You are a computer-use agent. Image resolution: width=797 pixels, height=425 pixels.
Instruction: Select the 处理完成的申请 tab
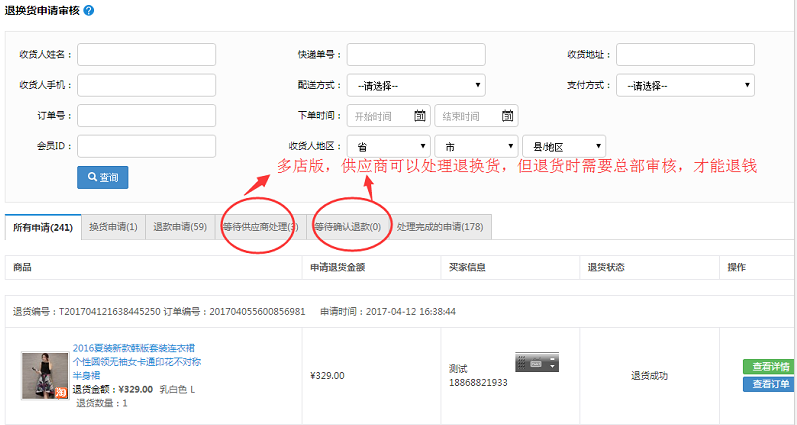439,227
